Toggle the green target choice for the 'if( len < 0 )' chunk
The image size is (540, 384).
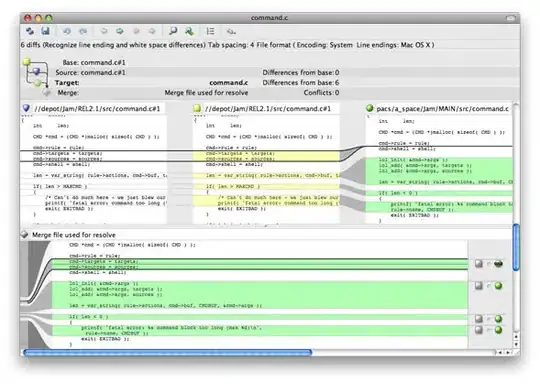(x=498, y=319)
